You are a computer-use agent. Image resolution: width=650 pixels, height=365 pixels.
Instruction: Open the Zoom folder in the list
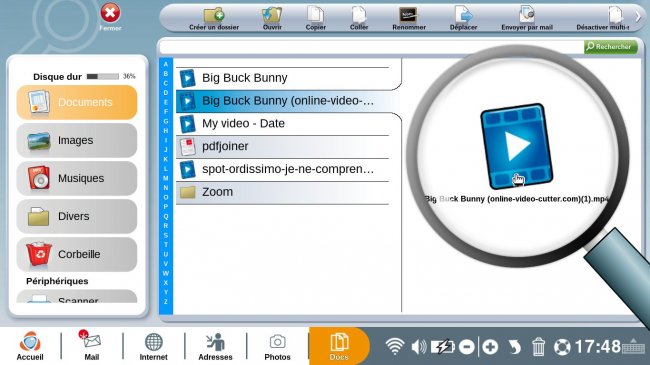point(283,192)
